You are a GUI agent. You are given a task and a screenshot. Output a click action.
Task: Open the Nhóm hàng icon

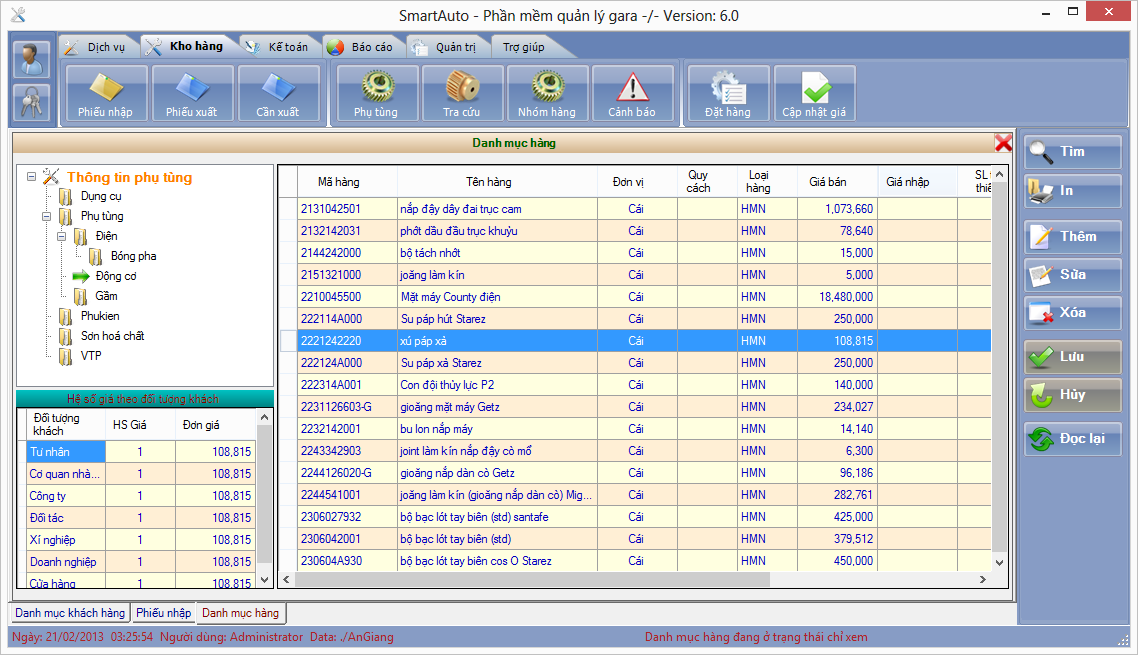pyautogui.click(x=547, y=93)
